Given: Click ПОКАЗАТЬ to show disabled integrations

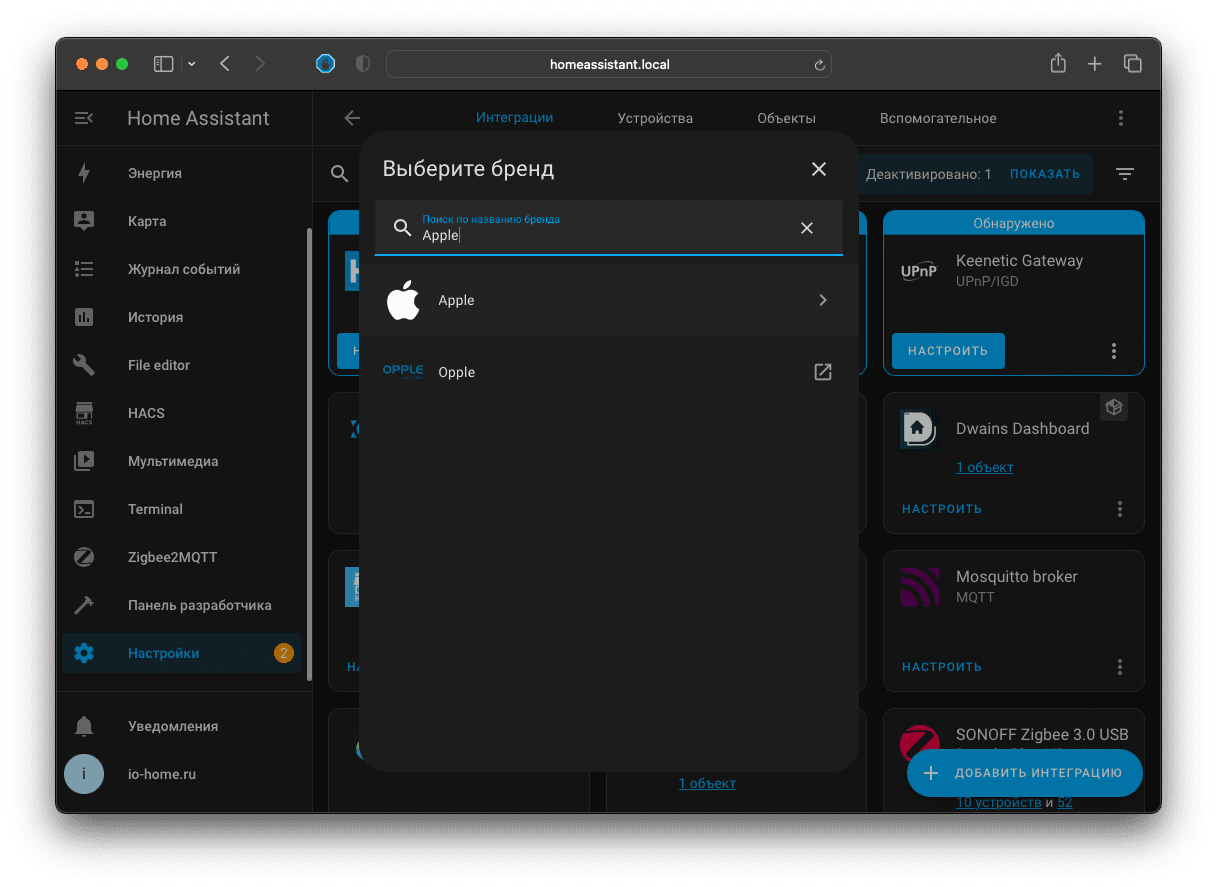Looking at the screenshot, I should click(1045, 174).
